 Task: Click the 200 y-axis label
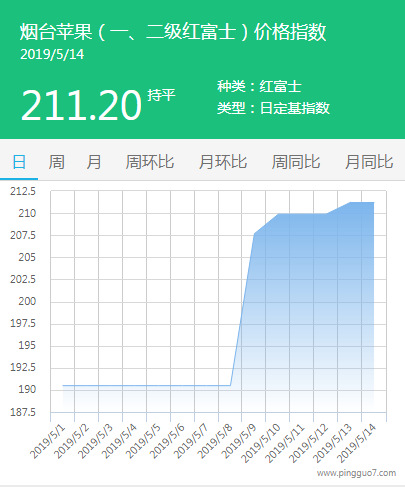27,301
